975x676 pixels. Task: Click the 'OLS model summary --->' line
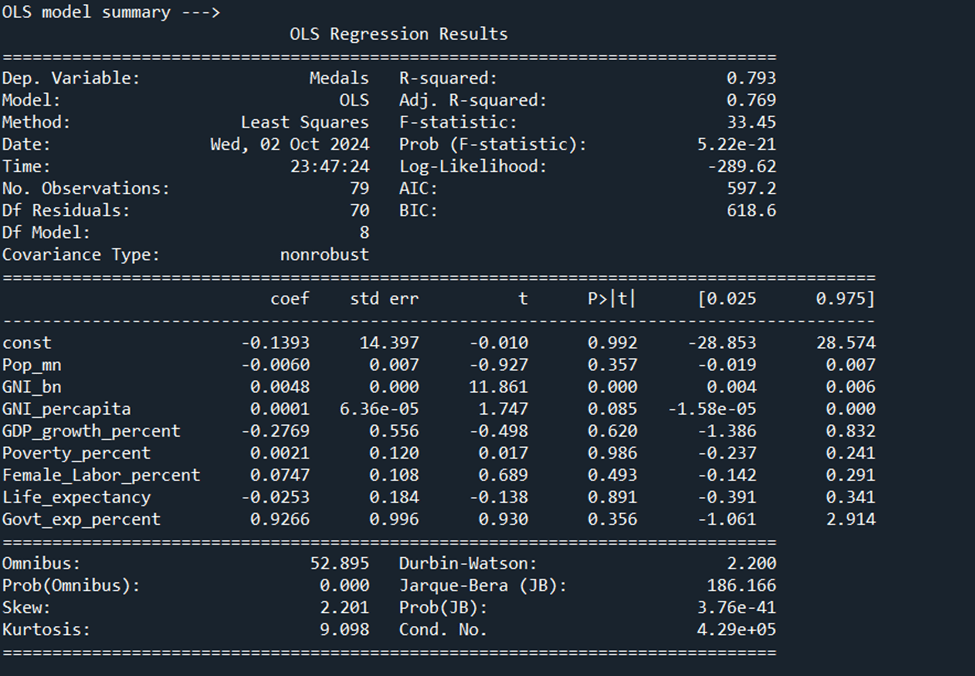coord(111,12)
